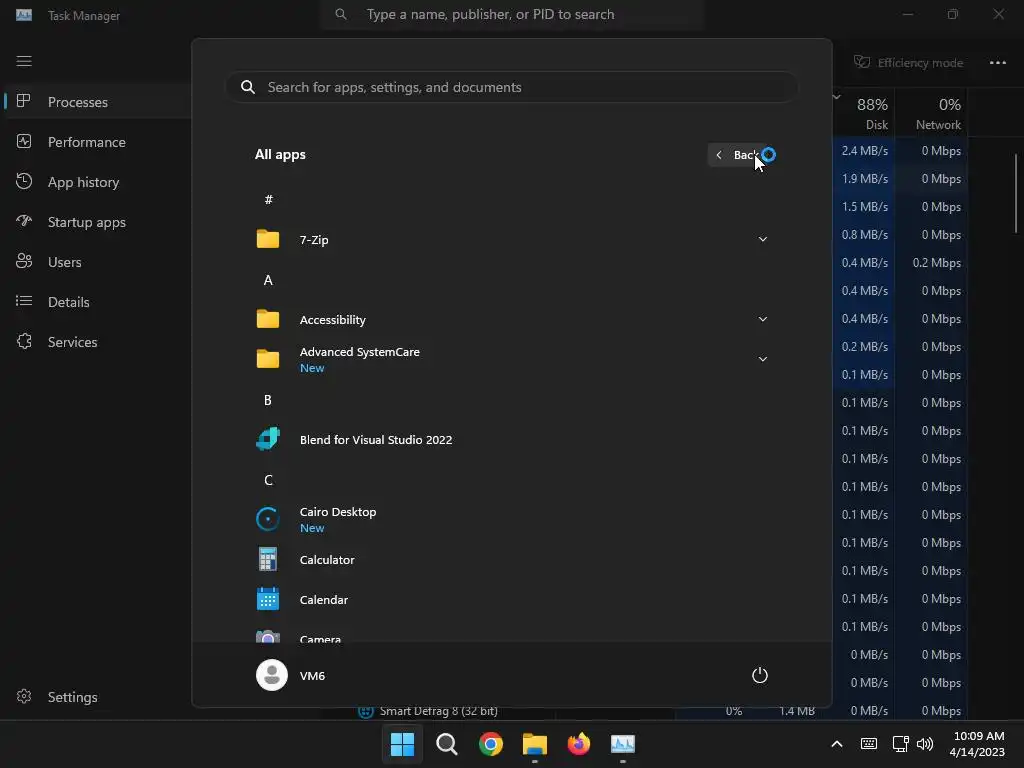Select the 0.2 Mbps network cell

(x=931, y=263)
